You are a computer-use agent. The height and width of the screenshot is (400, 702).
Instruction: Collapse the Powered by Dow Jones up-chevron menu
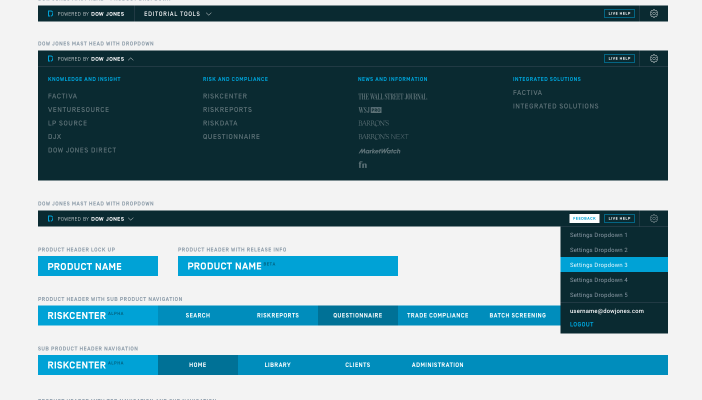tap(131, 59)
